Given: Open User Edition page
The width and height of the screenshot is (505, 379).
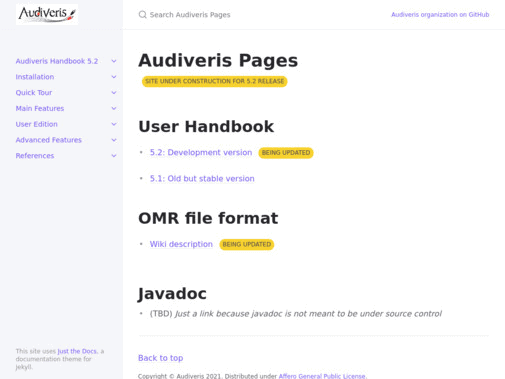Looking at the screenshot, I should 36,124.
